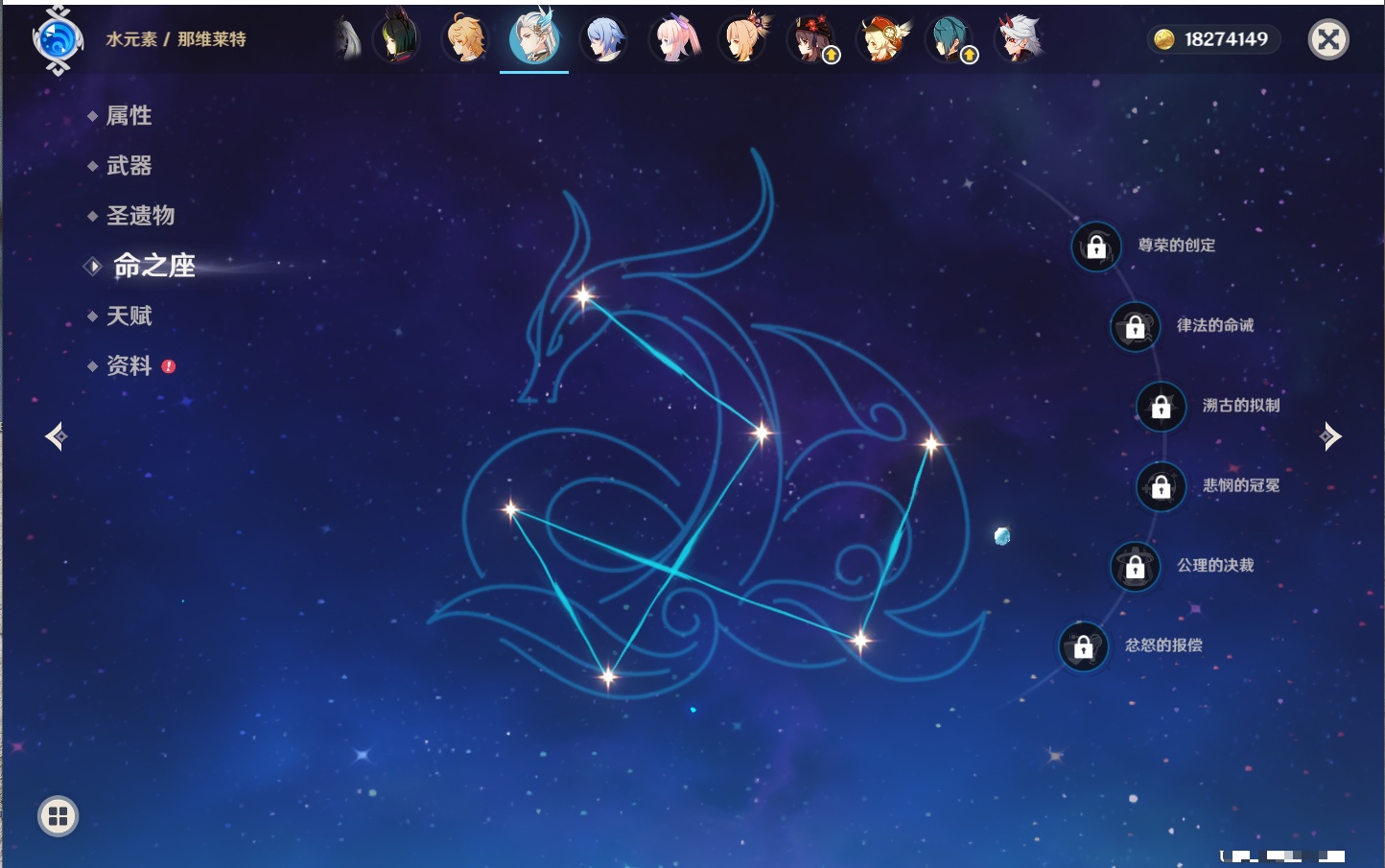
Task: Select the red-hat blonde child avatar
Action: point(883,39)
